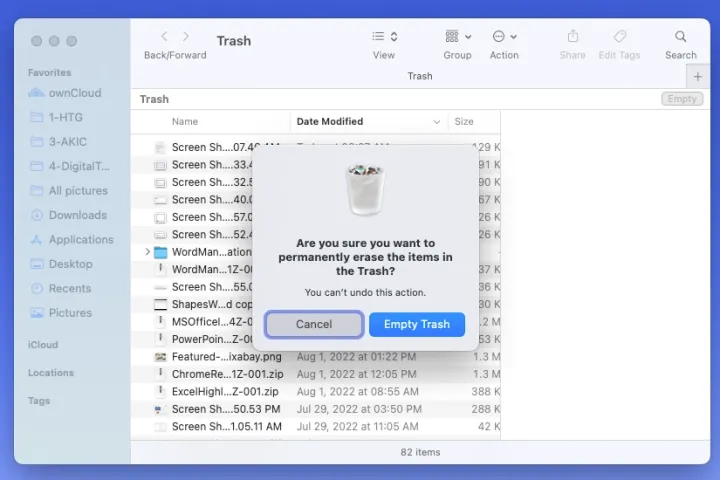Expand the Group dropdown arrow
Viewport: 720px width, 480px height.
tap(468, 37)
